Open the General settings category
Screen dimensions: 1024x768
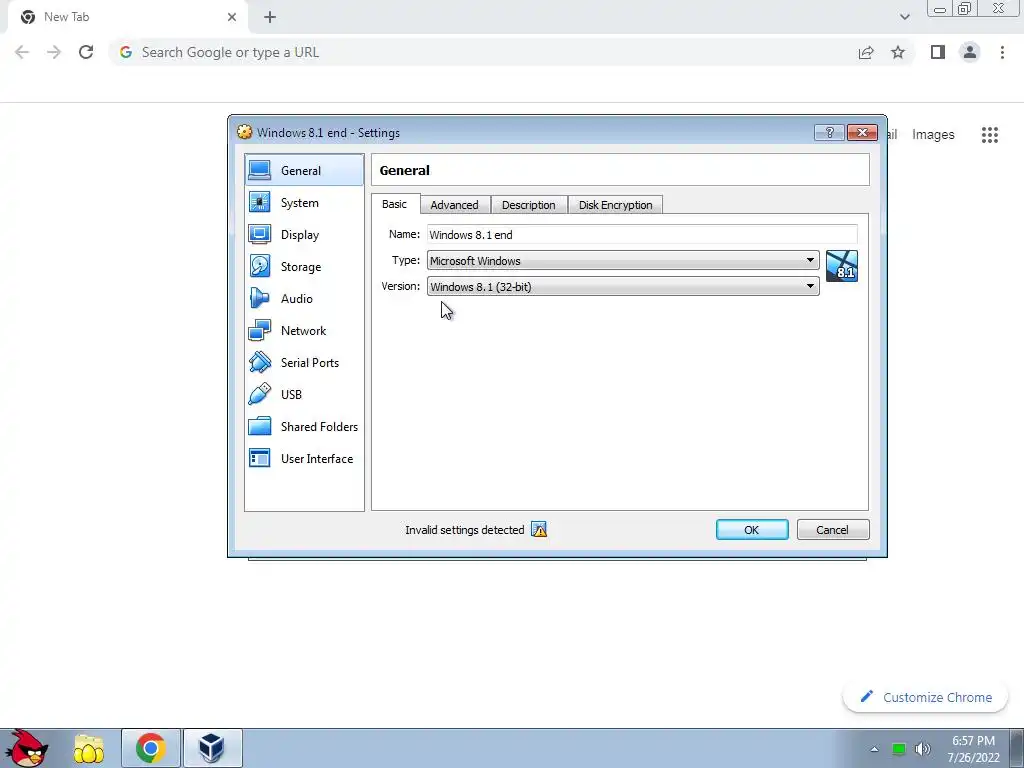(304, 170)
